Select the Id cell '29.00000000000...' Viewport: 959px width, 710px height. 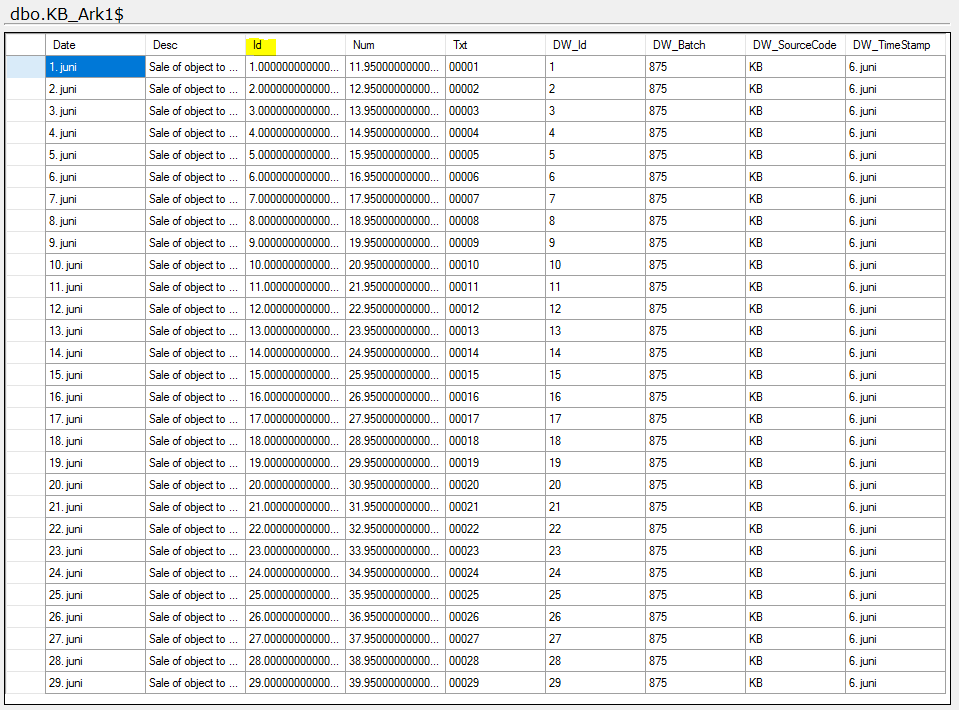295,683
